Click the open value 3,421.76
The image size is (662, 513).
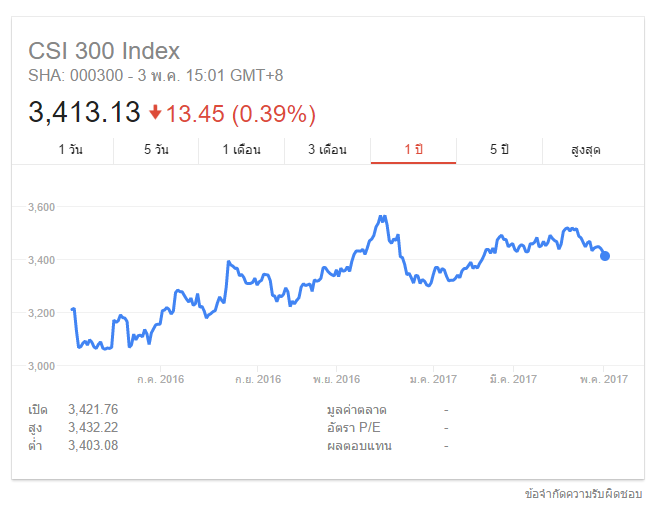pos(93,409)
